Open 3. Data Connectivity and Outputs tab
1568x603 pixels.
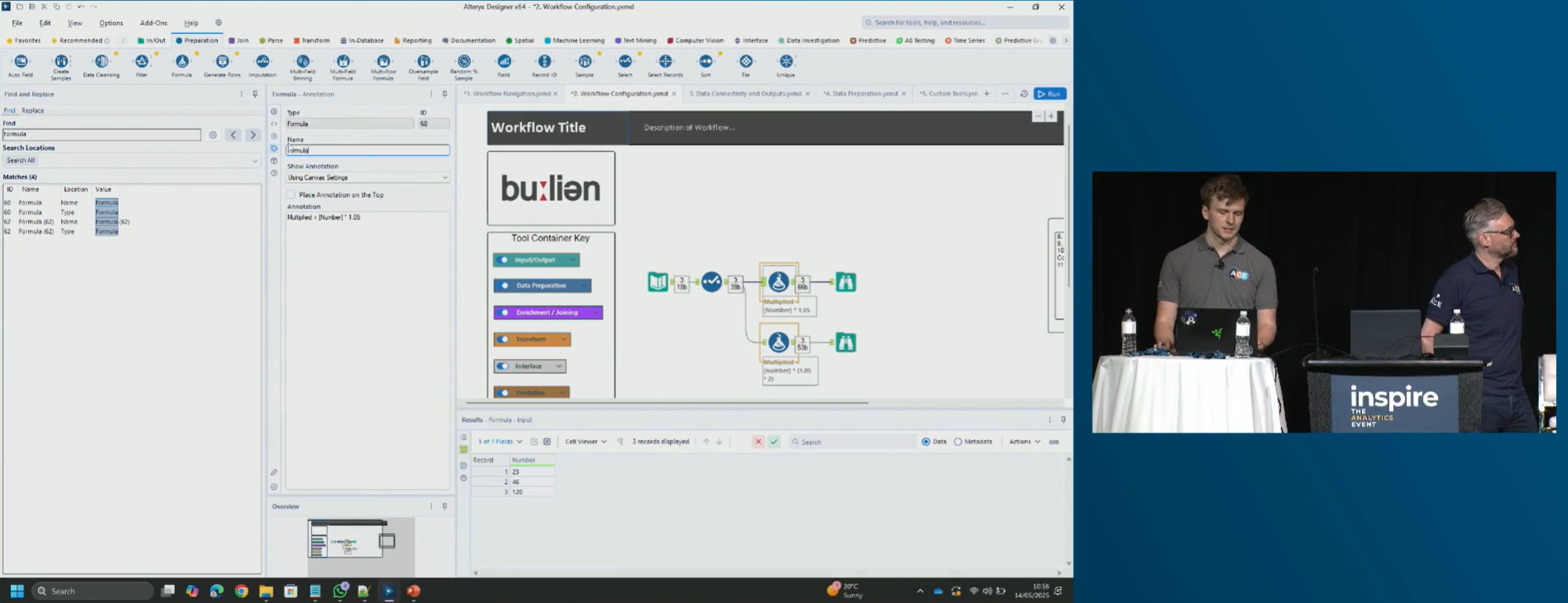pyautogui.click(x=745, y=93)
